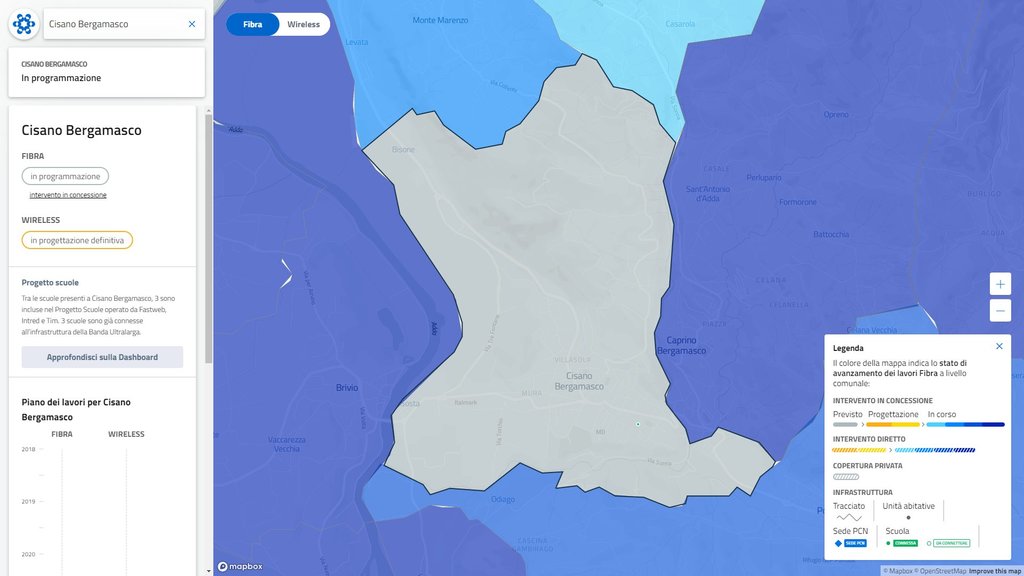The image size is (1024, 576).
Task: Click the Cisano Bergamasco search input
Action: [x=115, y=24]
